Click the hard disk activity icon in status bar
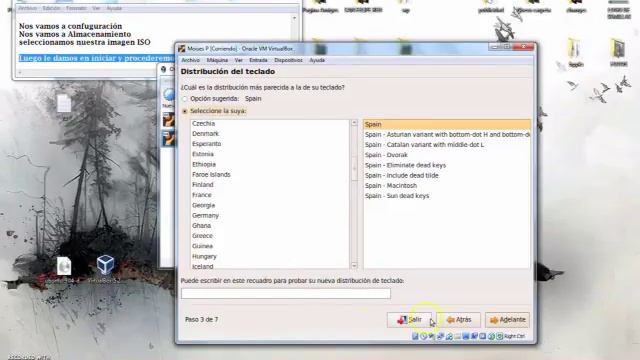 [x=415, y=336]
